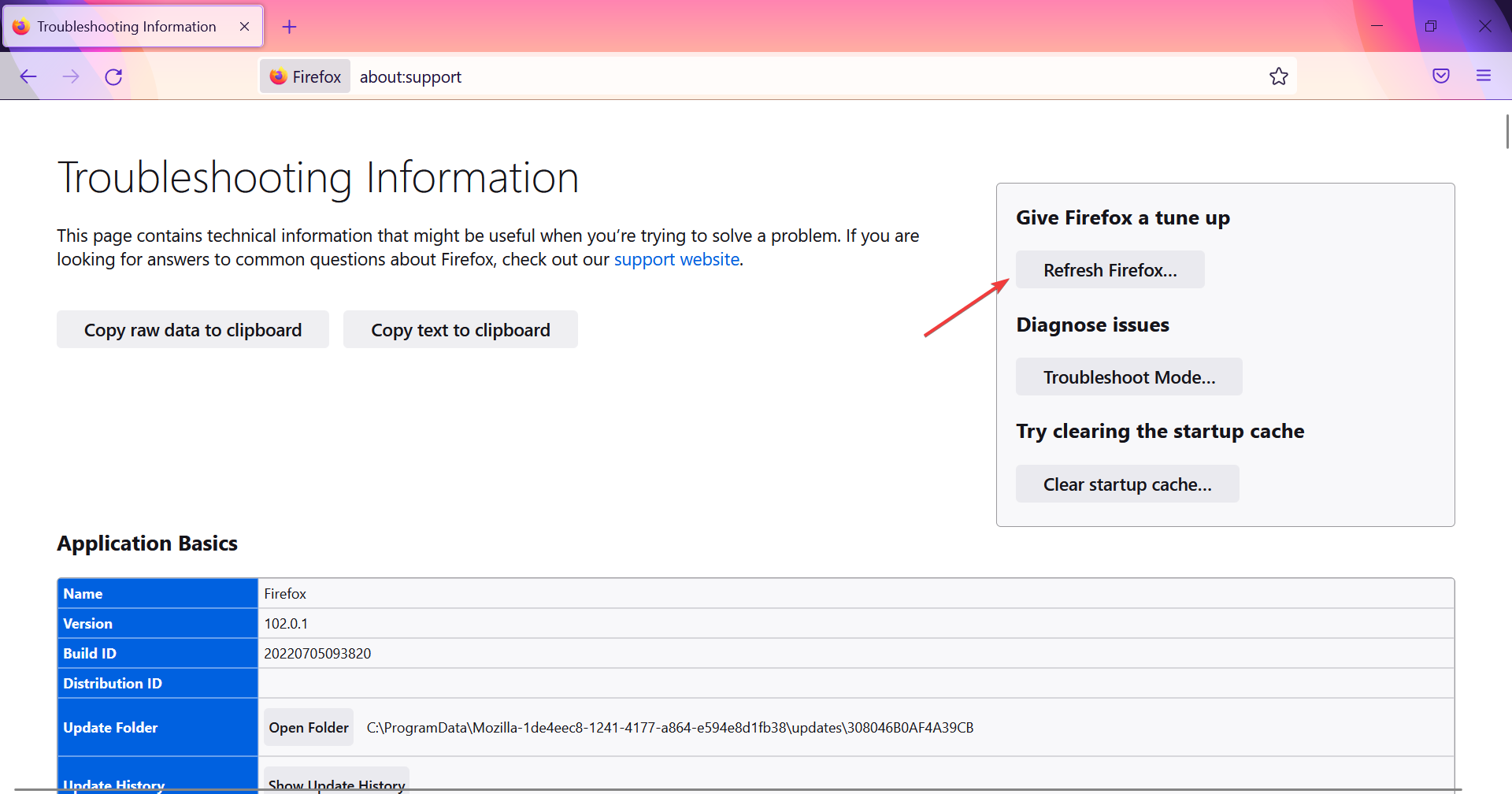Open the support website link
The image size is (1512, 794).
(x=676, y=259)
